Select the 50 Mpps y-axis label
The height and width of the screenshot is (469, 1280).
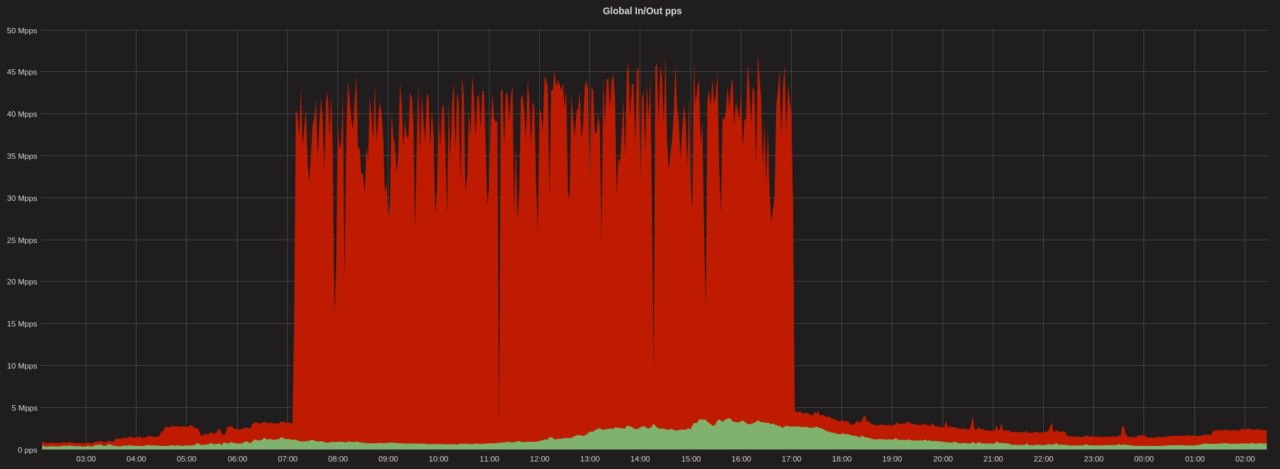click(21, 30)
